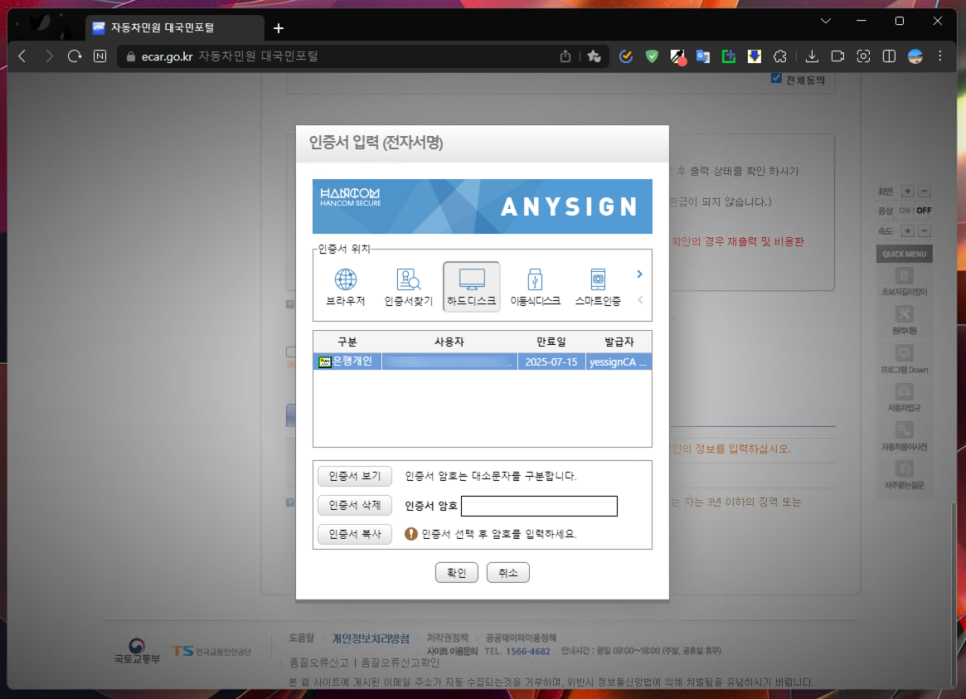Sort by 사용자 column header
Image resolution: width=966 pixels, height=699 pixels.
pos(449,342)
